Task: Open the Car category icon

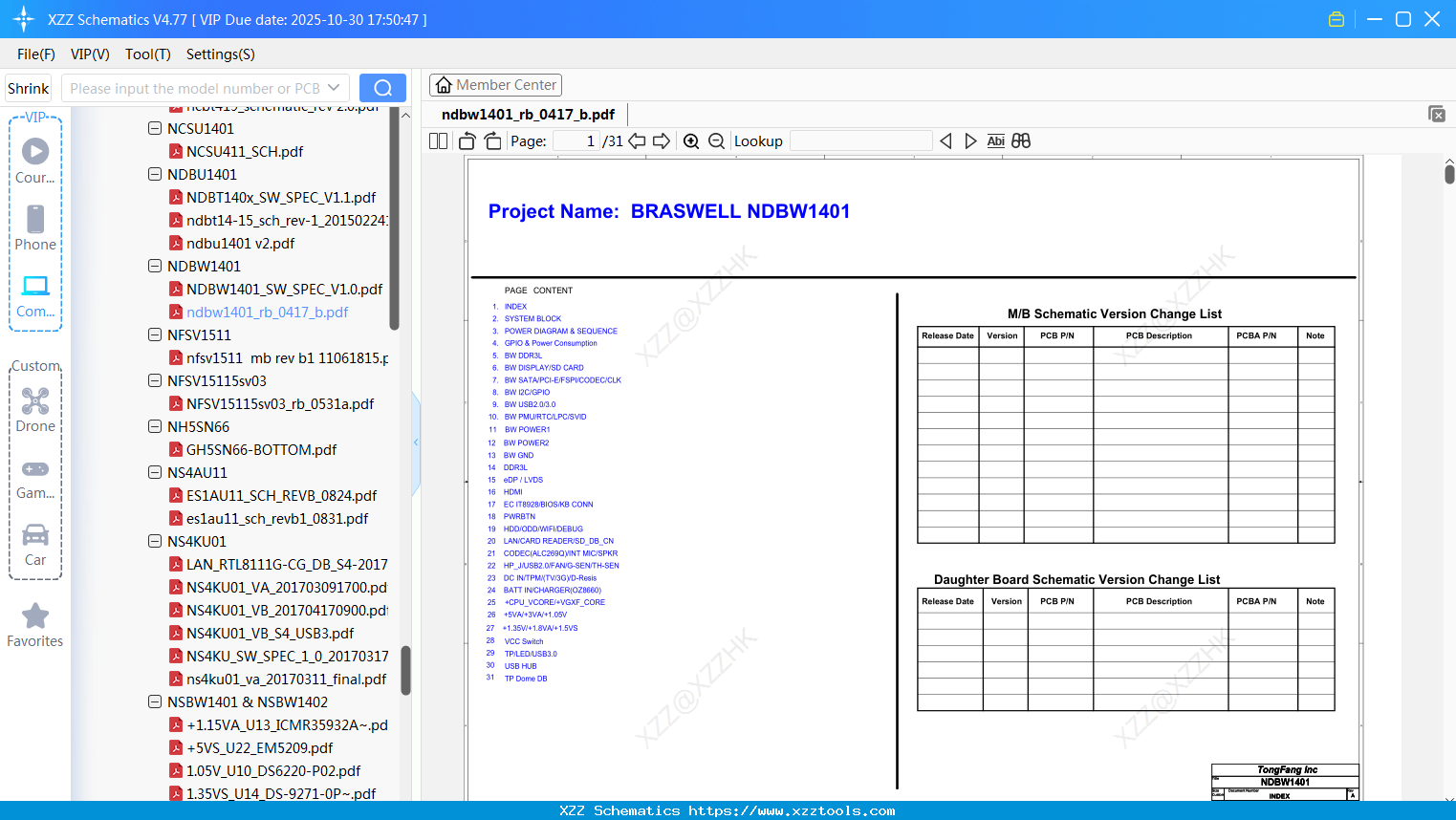Action: pyautogui.click(x=35, y=545)
